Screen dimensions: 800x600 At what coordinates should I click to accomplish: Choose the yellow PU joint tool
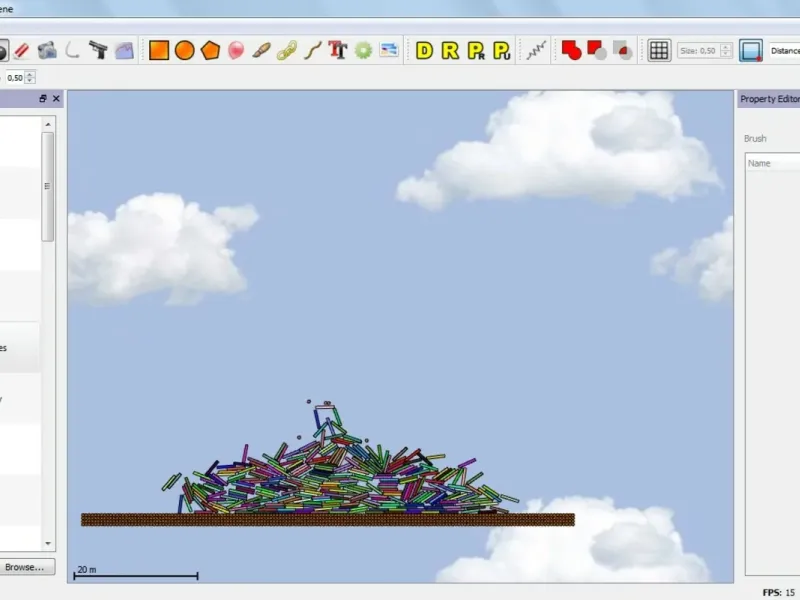tap(502, 51)
